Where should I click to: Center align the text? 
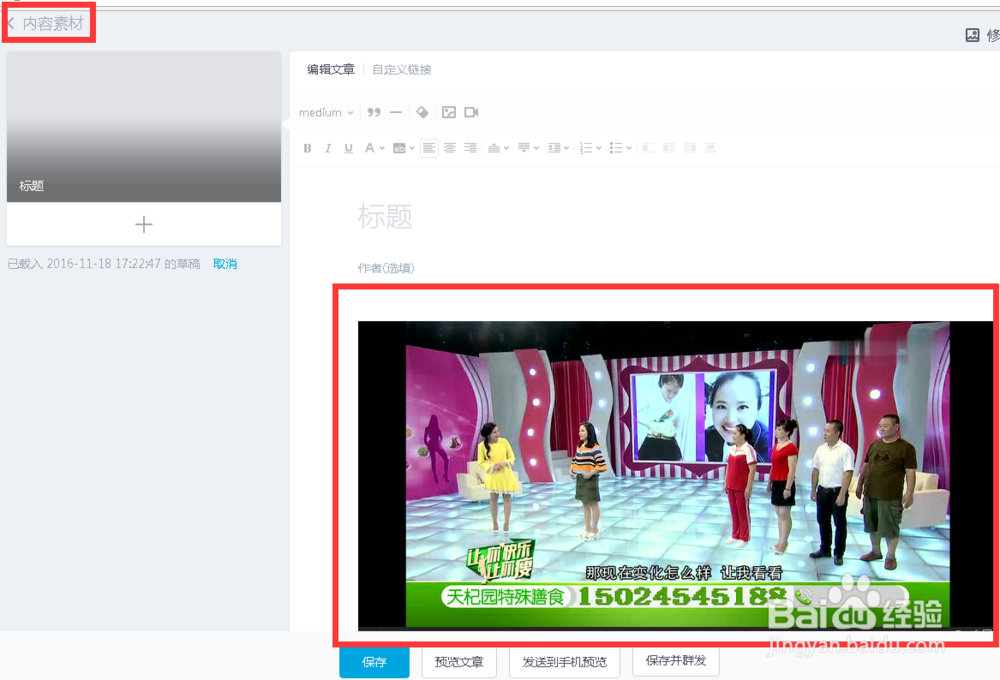(450, 148)
